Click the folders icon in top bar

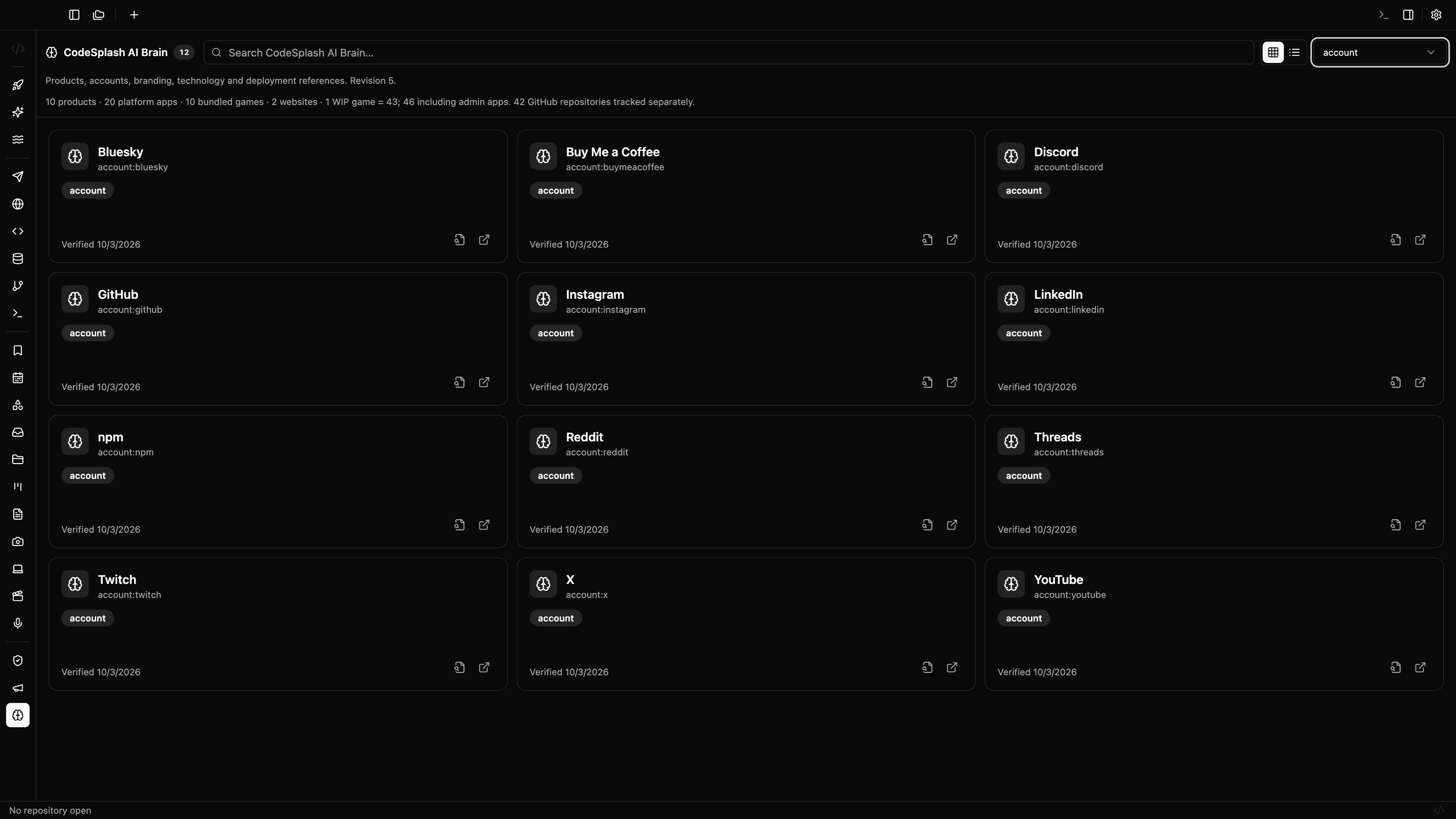point(98,15)
